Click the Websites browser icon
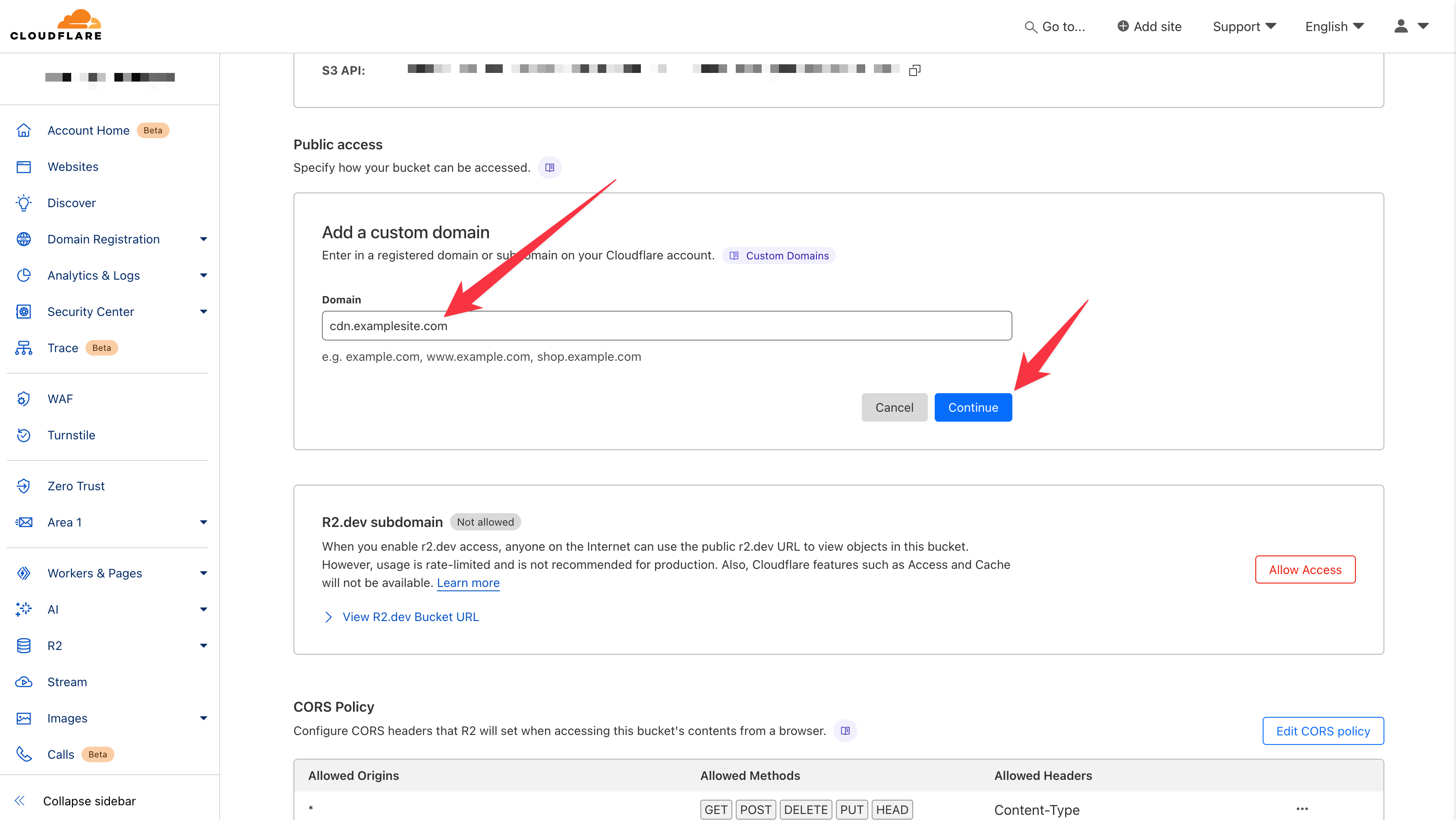The height and width of the screenshot is (820, 1456). coord(24,167)
